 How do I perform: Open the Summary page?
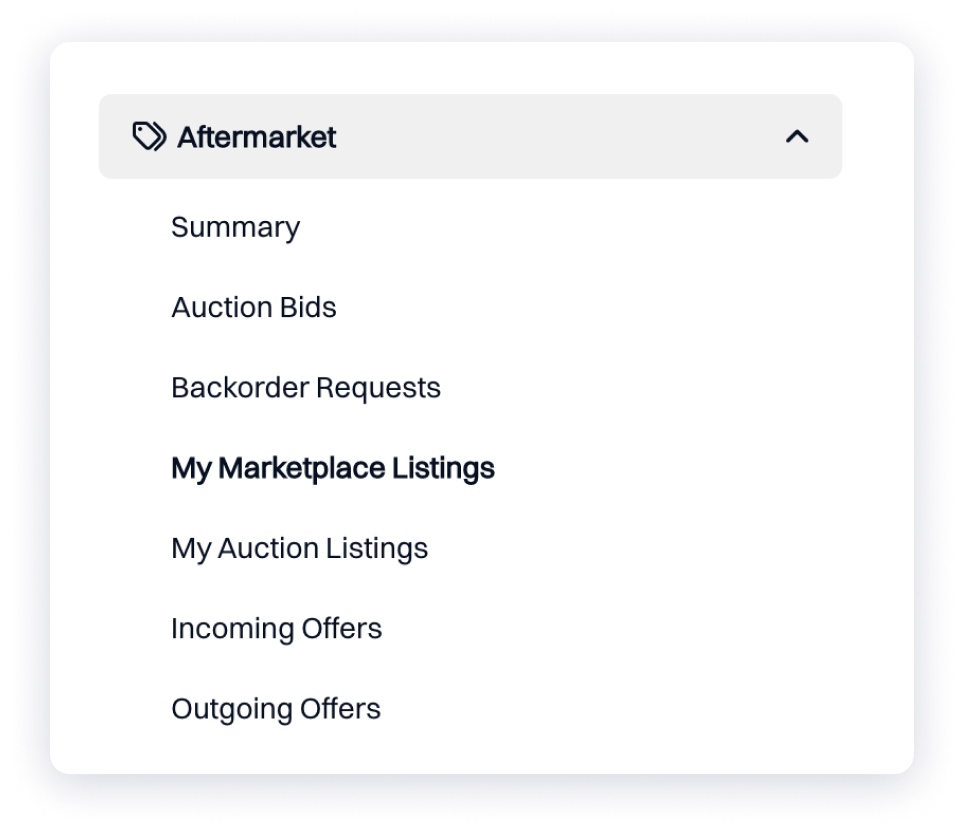235,228
